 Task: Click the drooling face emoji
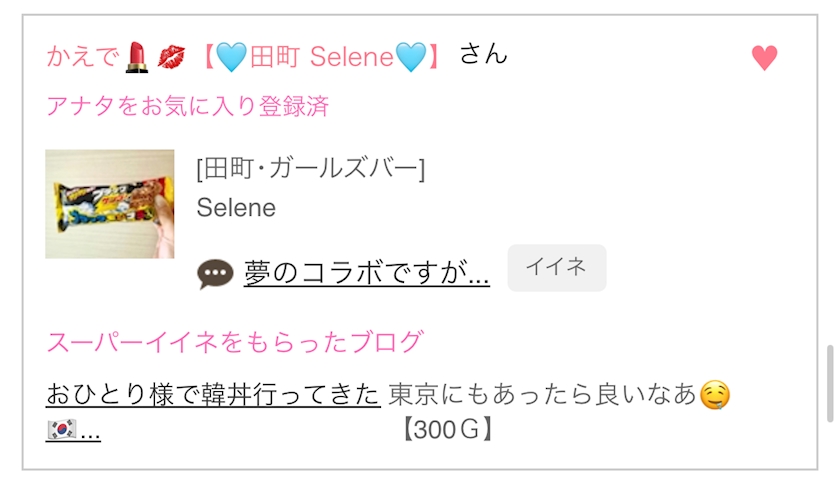[714, 395]
